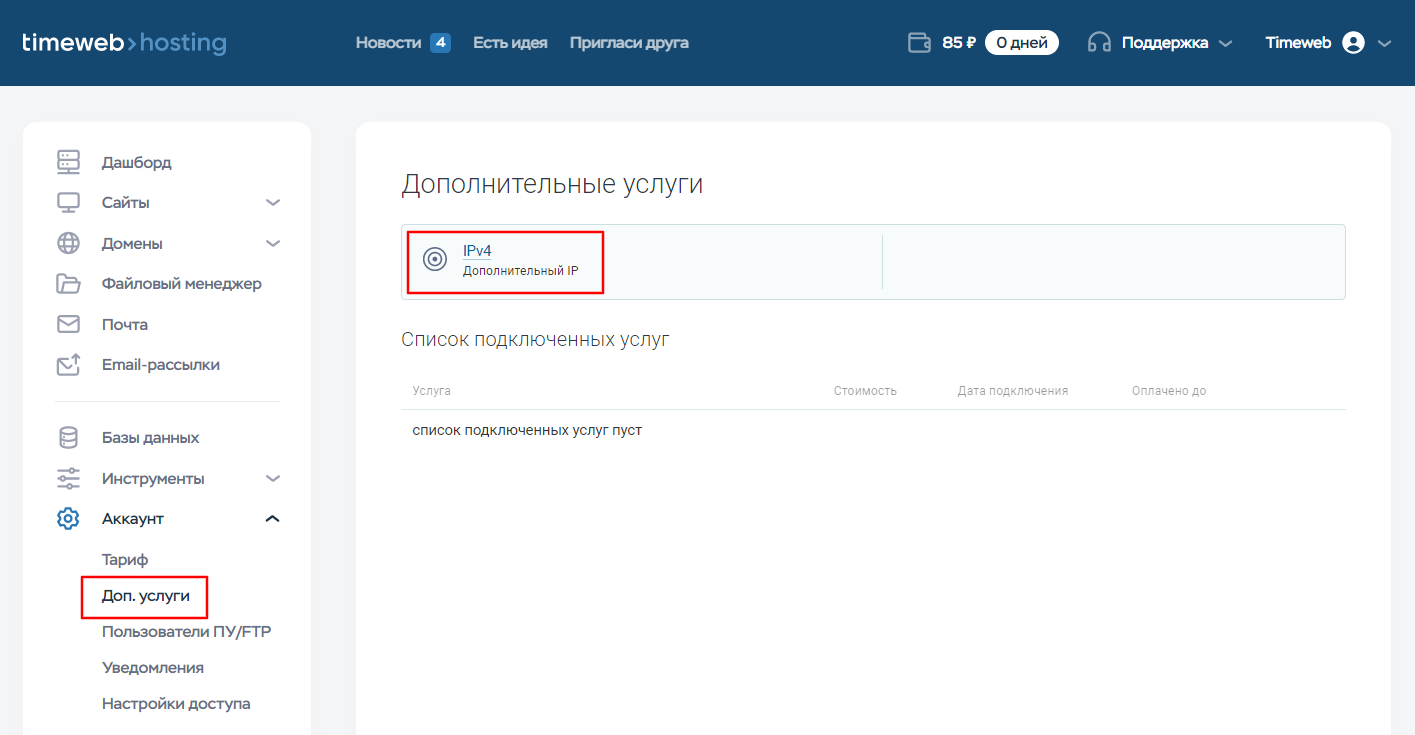
Task: Click the timeweb hosting logo
Action: tap(125, 43)
